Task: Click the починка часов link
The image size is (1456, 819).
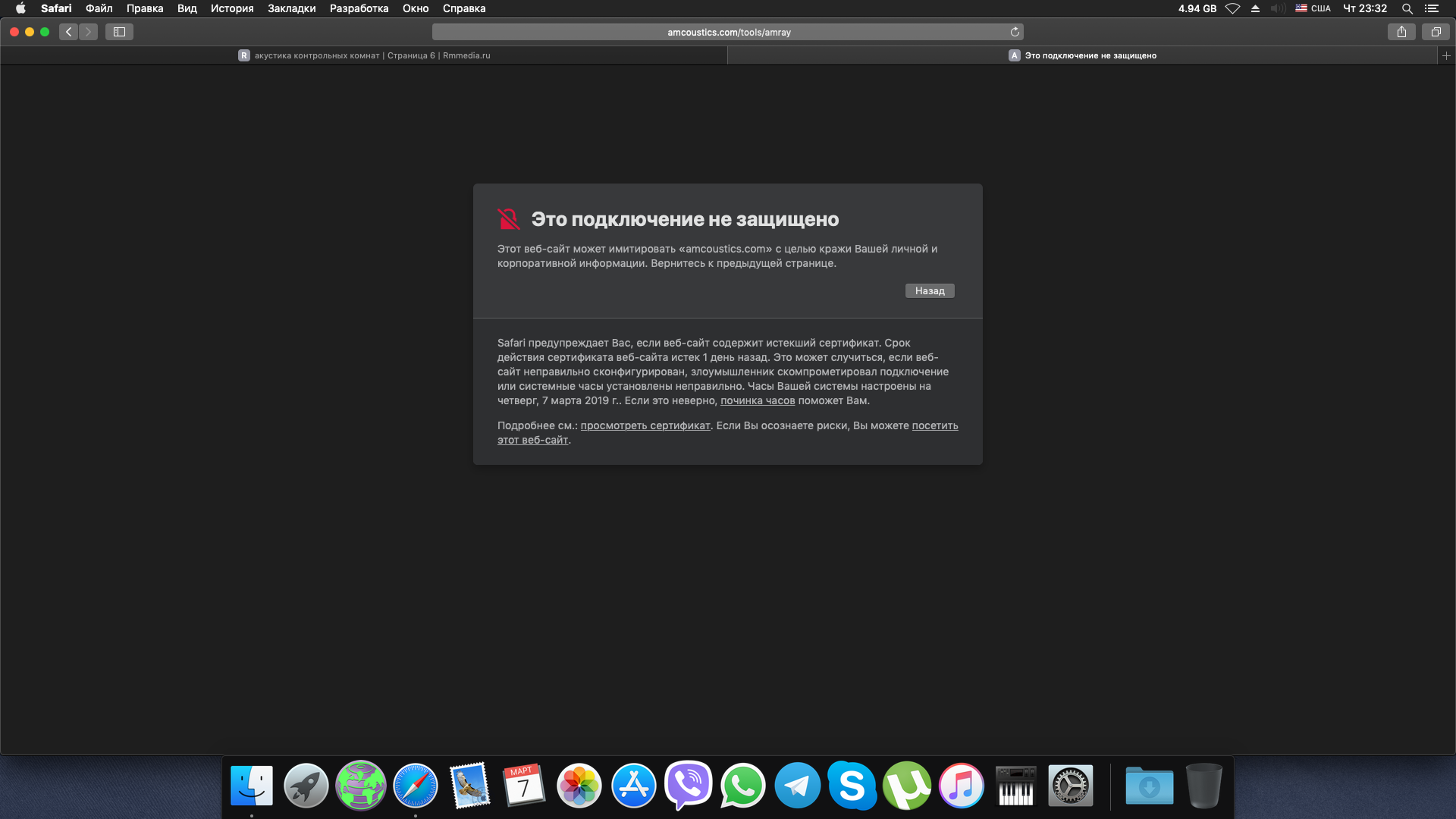Action: click(x=758, y=400)
